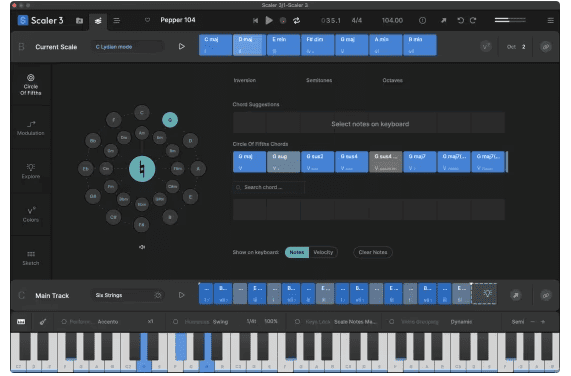Open the preset browser folder icon

[x=79, y=21]
